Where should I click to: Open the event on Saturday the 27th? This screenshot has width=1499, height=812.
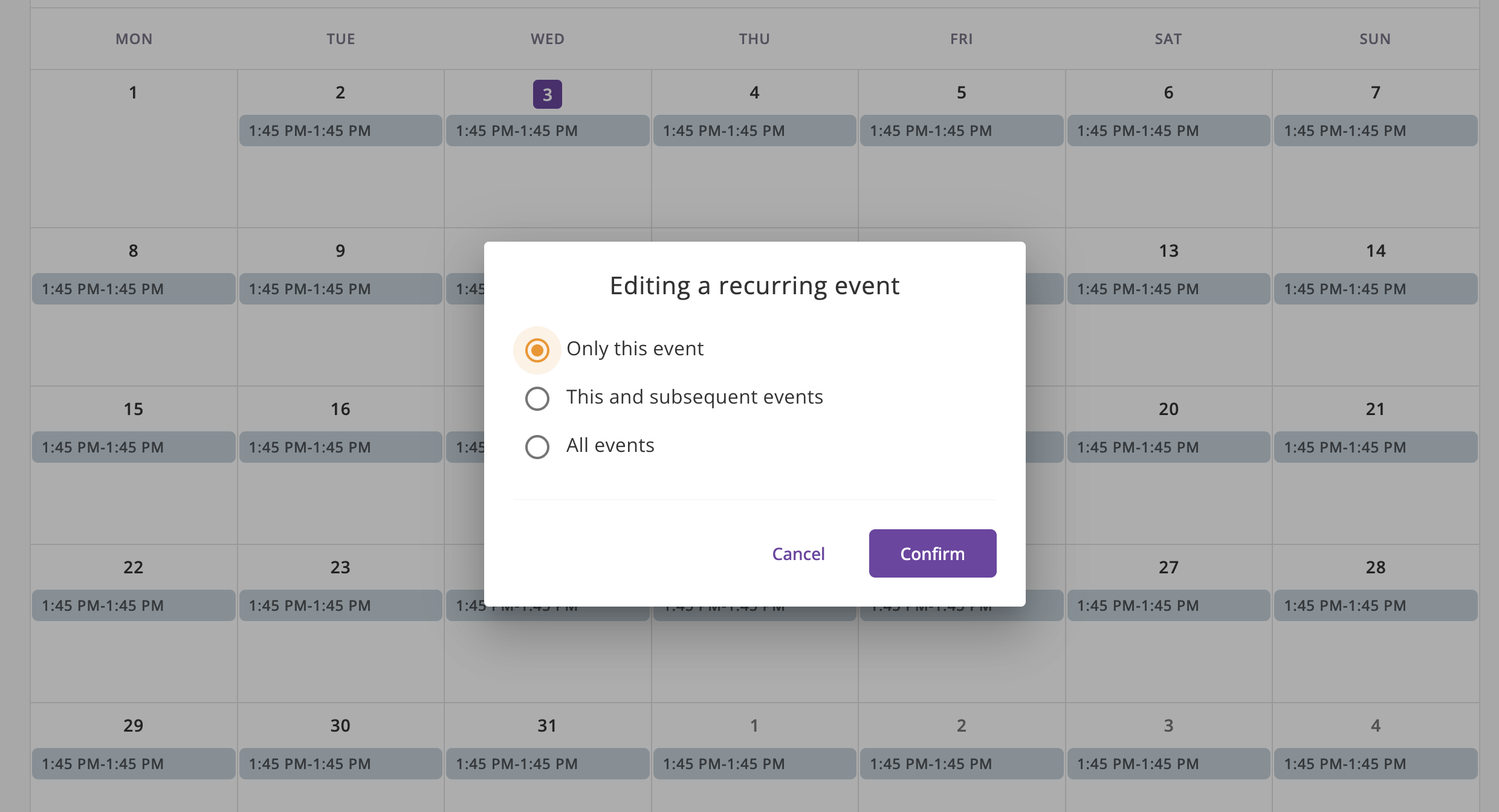(x=1168, y=605)
